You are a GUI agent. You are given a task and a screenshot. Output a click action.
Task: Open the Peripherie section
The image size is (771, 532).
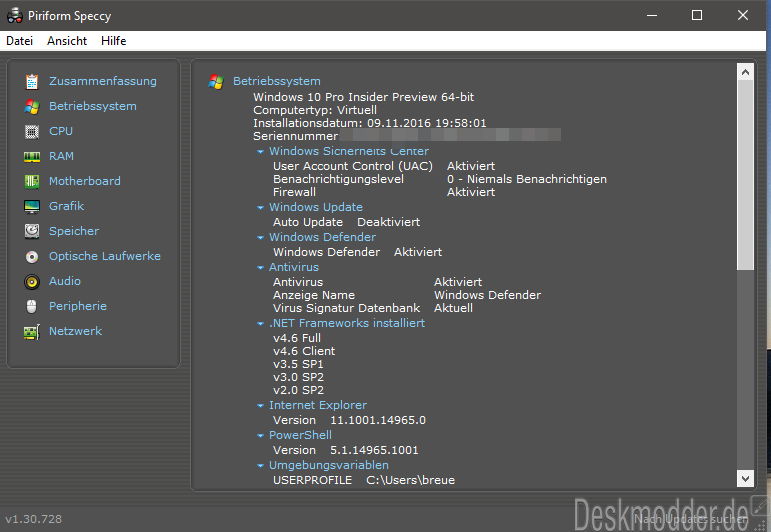point(78,306)
